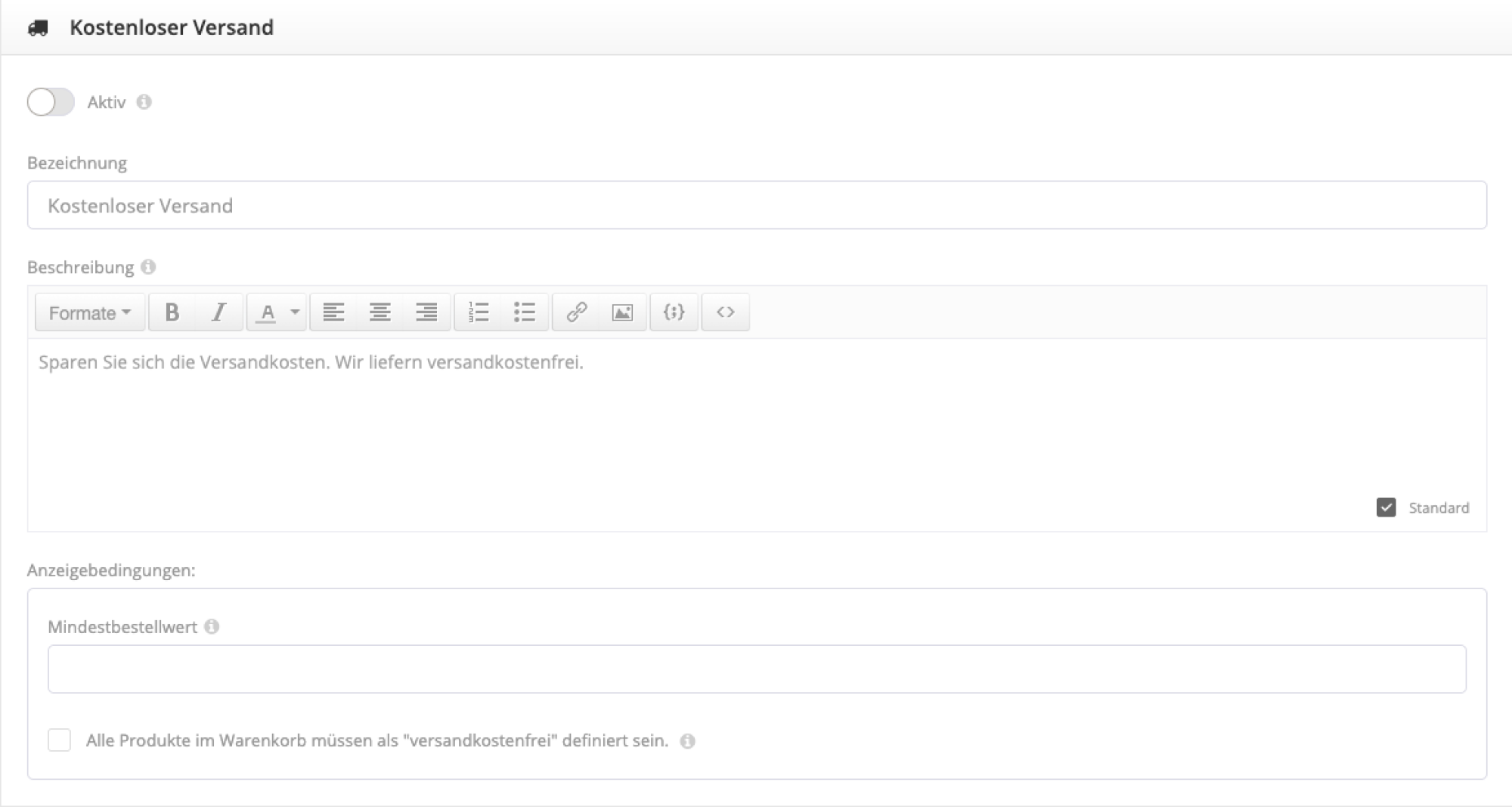Screen dimensions: 1512x807
Task: Show info tooltip next to Beschreibung
Action: (x=148, y=267)
